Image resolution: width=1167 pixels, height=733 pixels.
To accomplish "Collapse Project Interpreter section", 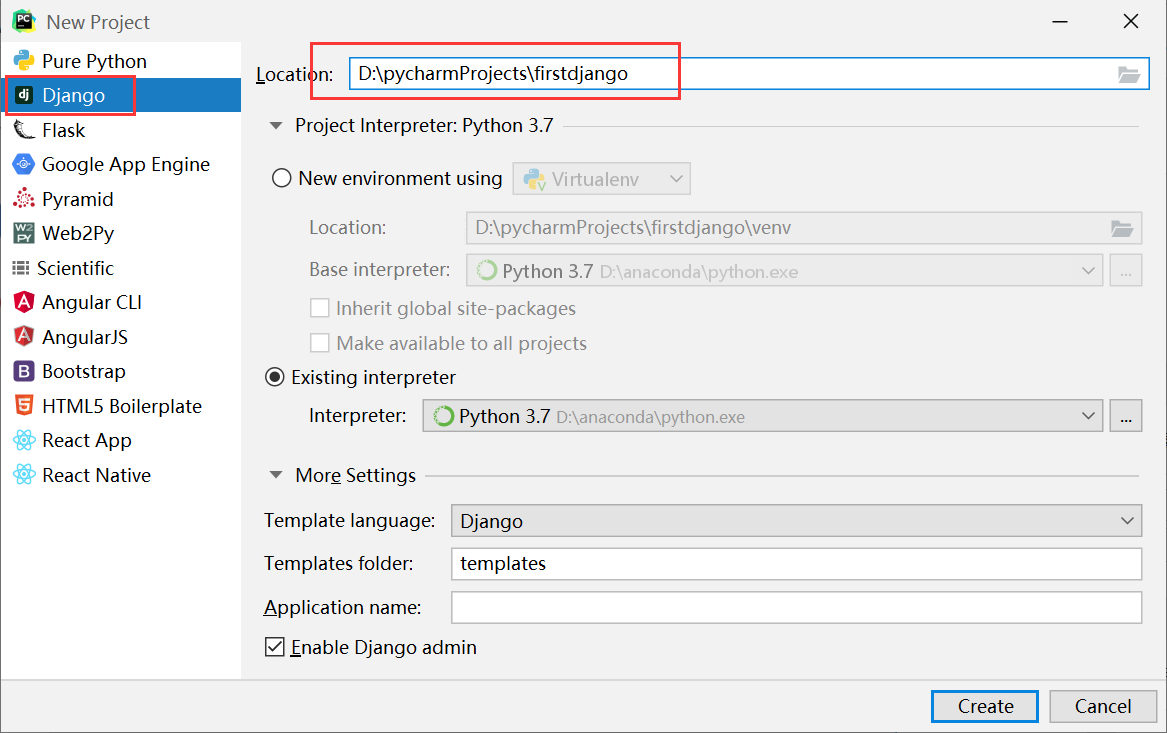I will (x=276, y=126).
